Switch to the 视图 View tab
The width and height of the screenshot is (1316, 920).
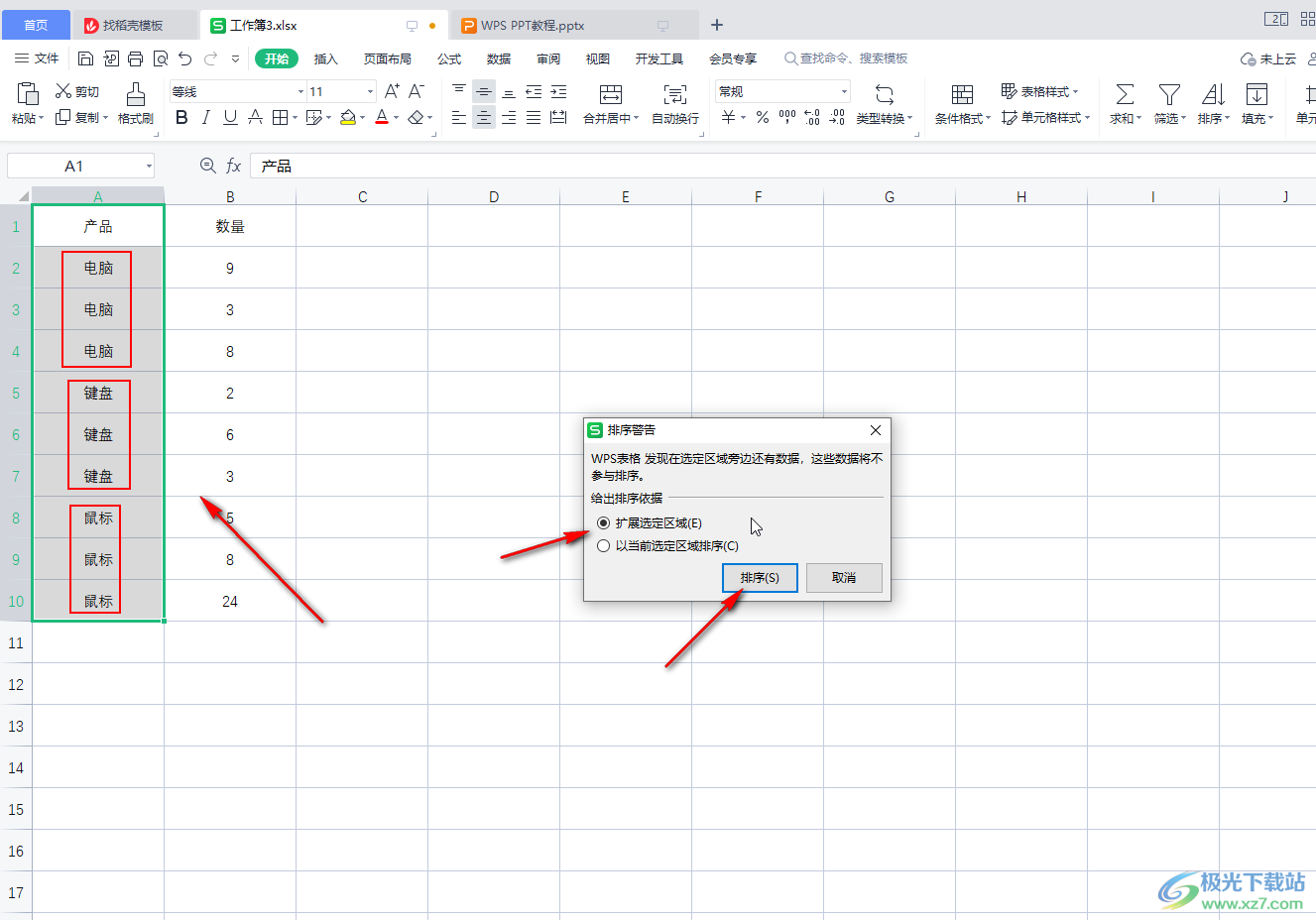(x=598, y=58)
